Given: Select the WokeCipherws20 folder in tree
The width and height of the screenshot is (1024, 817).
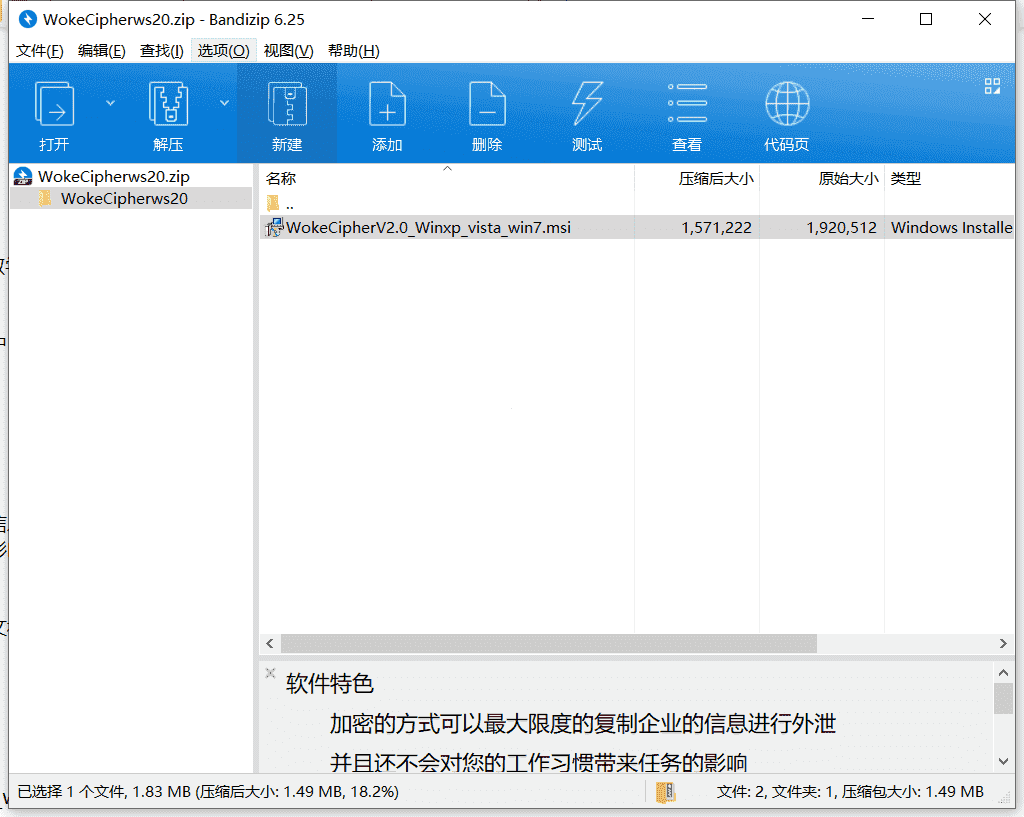Looking at the screenshot, I should point(124,199).
